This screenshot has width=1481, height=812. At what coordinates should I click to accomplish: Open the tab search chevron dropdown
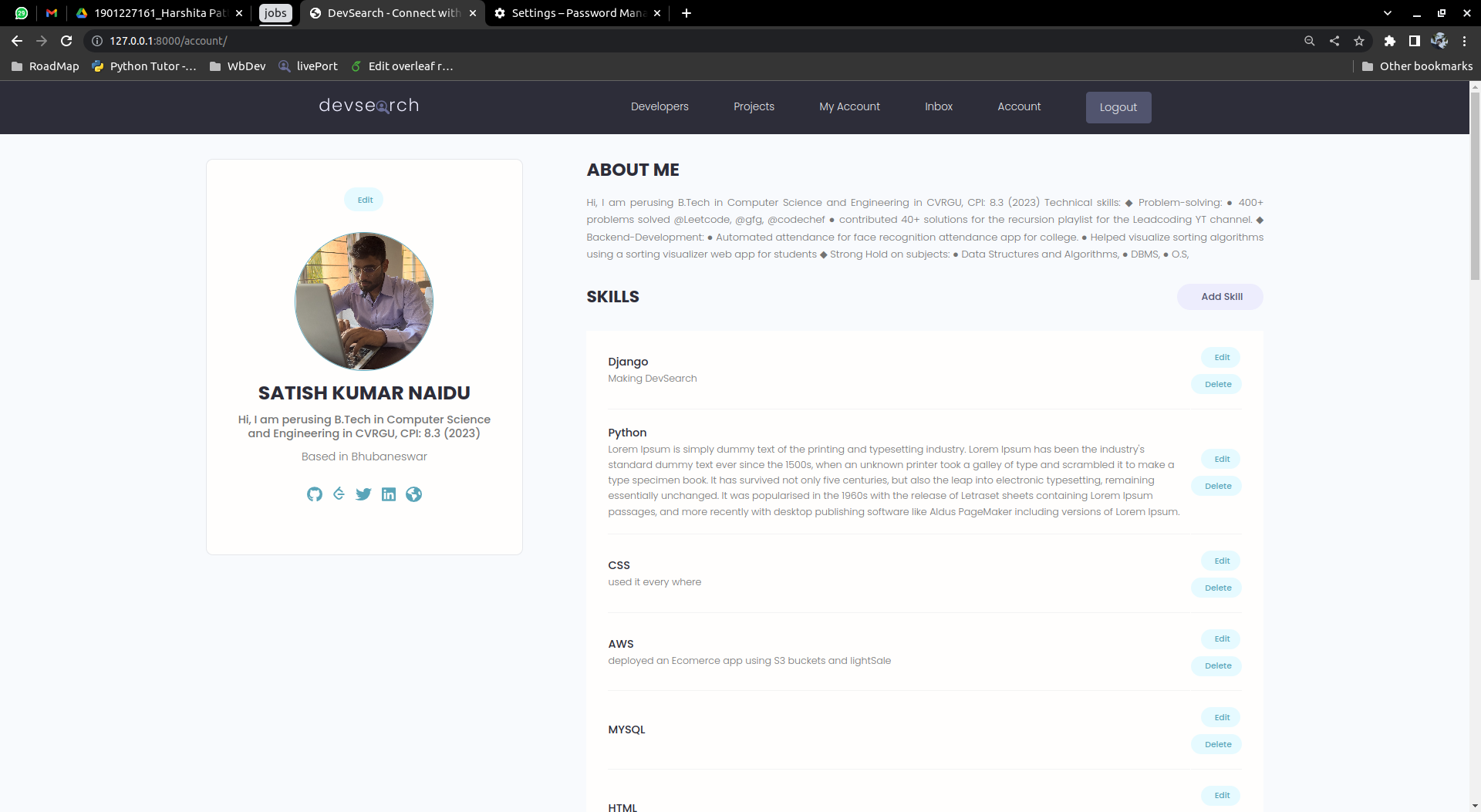1388,13
